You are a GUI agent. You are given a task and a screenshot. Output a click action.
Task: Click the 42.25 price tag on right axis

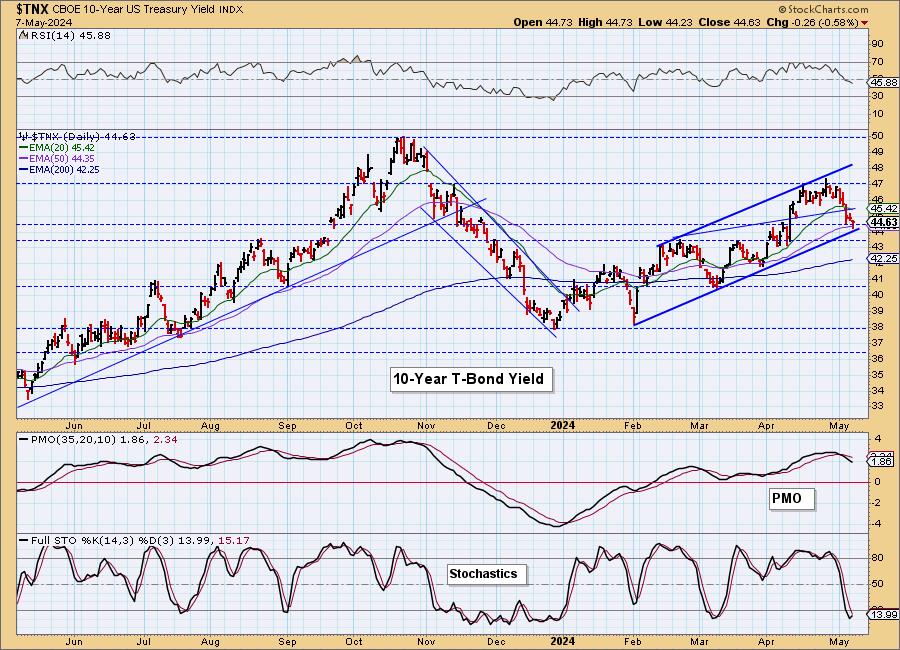(884, 259)
